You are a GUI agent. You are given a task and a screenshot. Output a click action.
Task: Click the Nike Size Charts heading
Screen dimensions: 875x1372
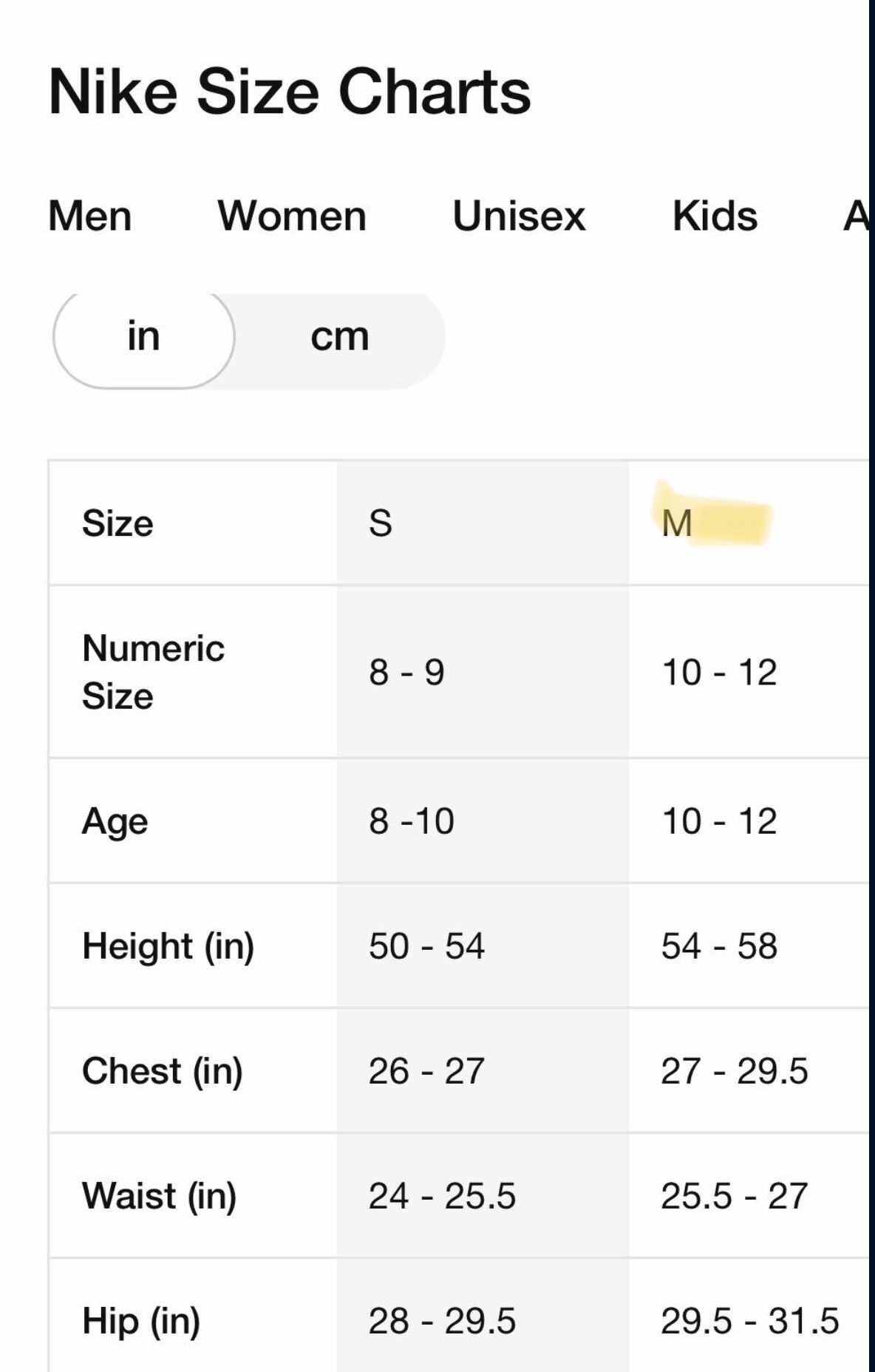[x=290, y=92]
